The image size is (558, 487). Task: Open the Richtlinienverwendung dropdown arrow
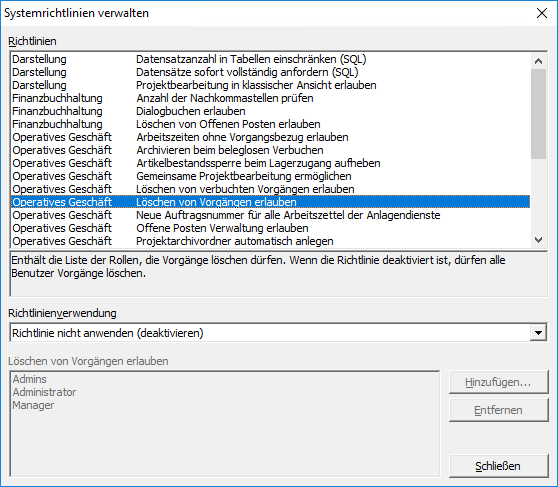click(538, 333)
